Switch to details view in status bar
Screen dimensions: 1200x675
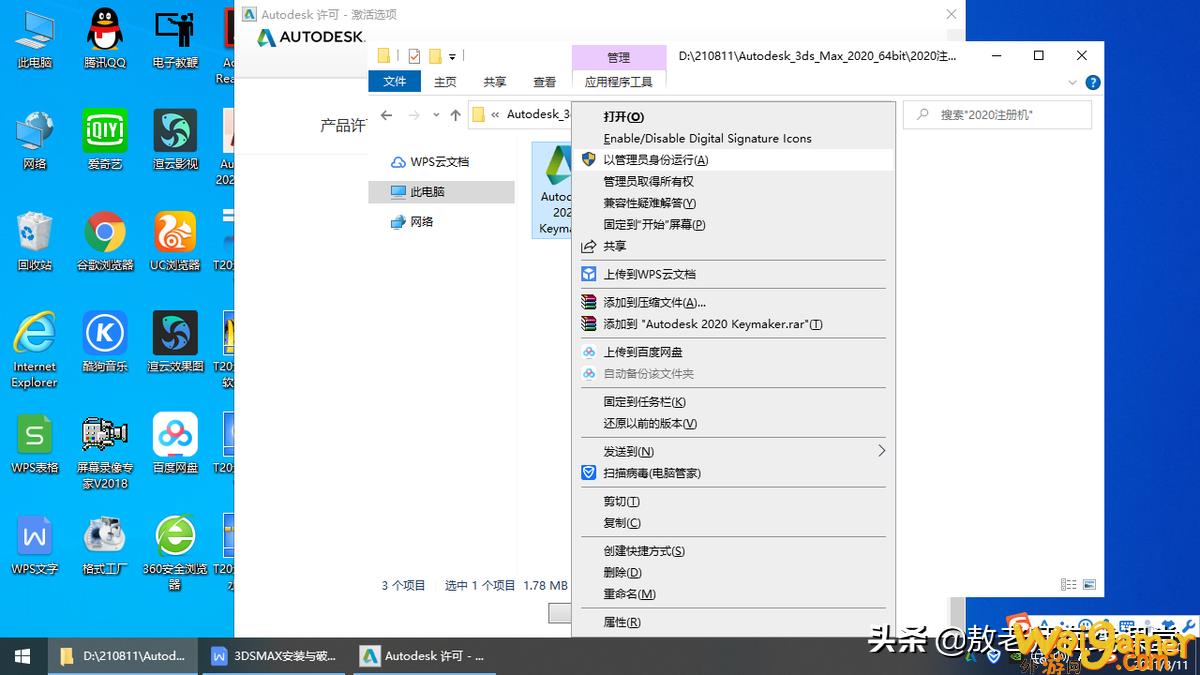pyautogui.click(x=1070, y=585)
